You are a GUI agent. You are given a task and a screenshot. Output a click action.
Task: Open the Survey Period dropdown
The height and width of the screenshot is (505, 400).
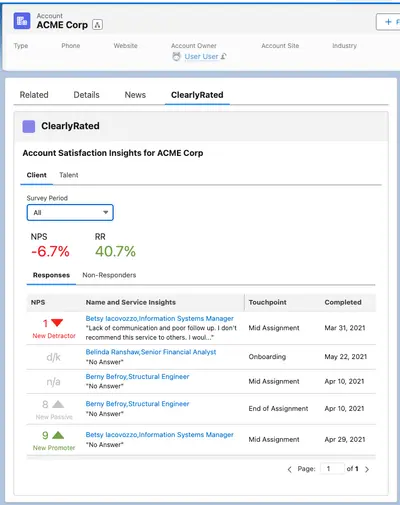(x=70, y=213)
